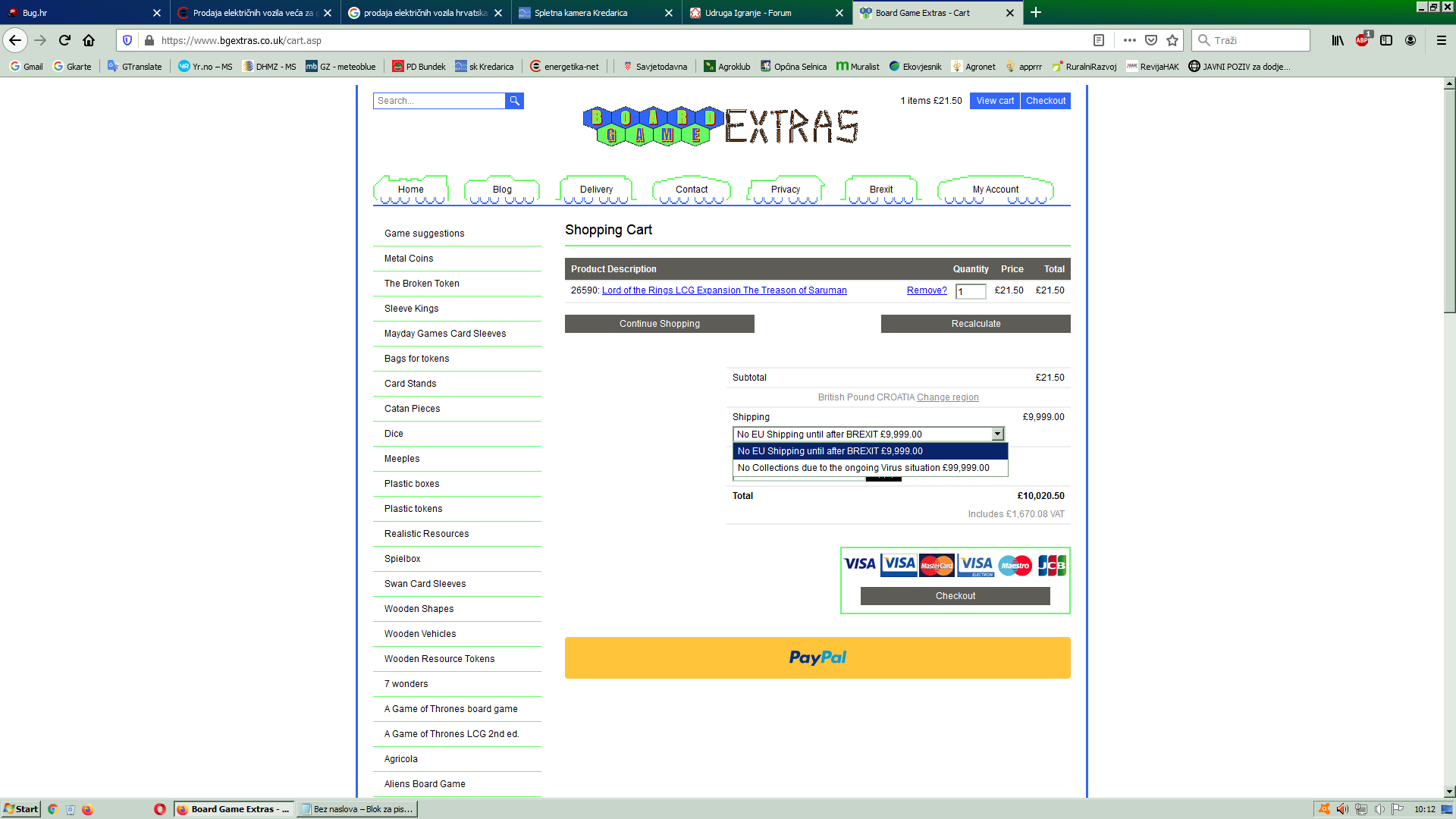The height and width of the screenshot is (819, 1456).
Task: Go to the browser Home page icon
Action: pyautogui.click(x=89, y=40)
